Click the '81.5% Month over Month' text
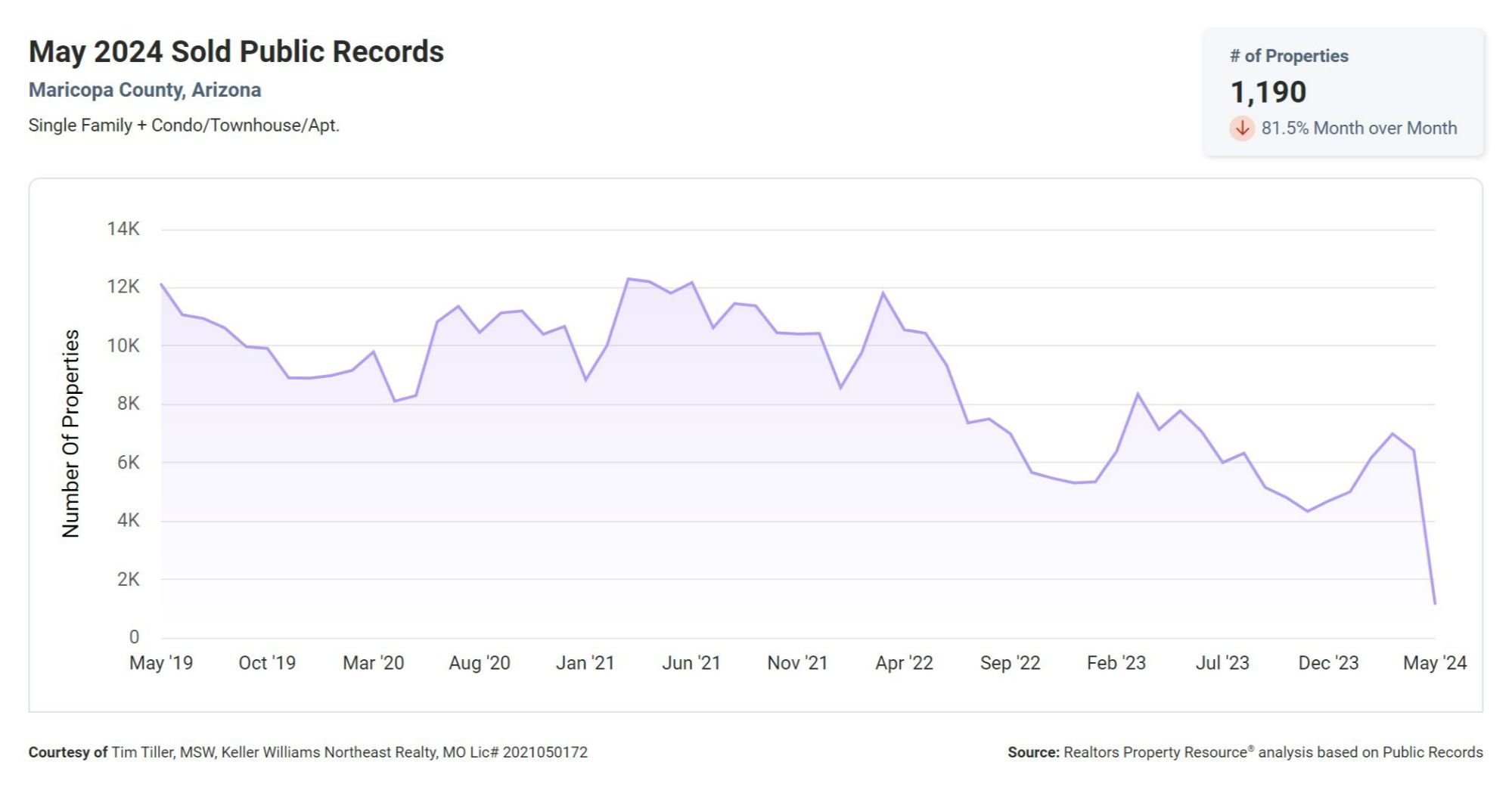The height and width of the screenshot is (793, 1512). (x=1358, y=129)
